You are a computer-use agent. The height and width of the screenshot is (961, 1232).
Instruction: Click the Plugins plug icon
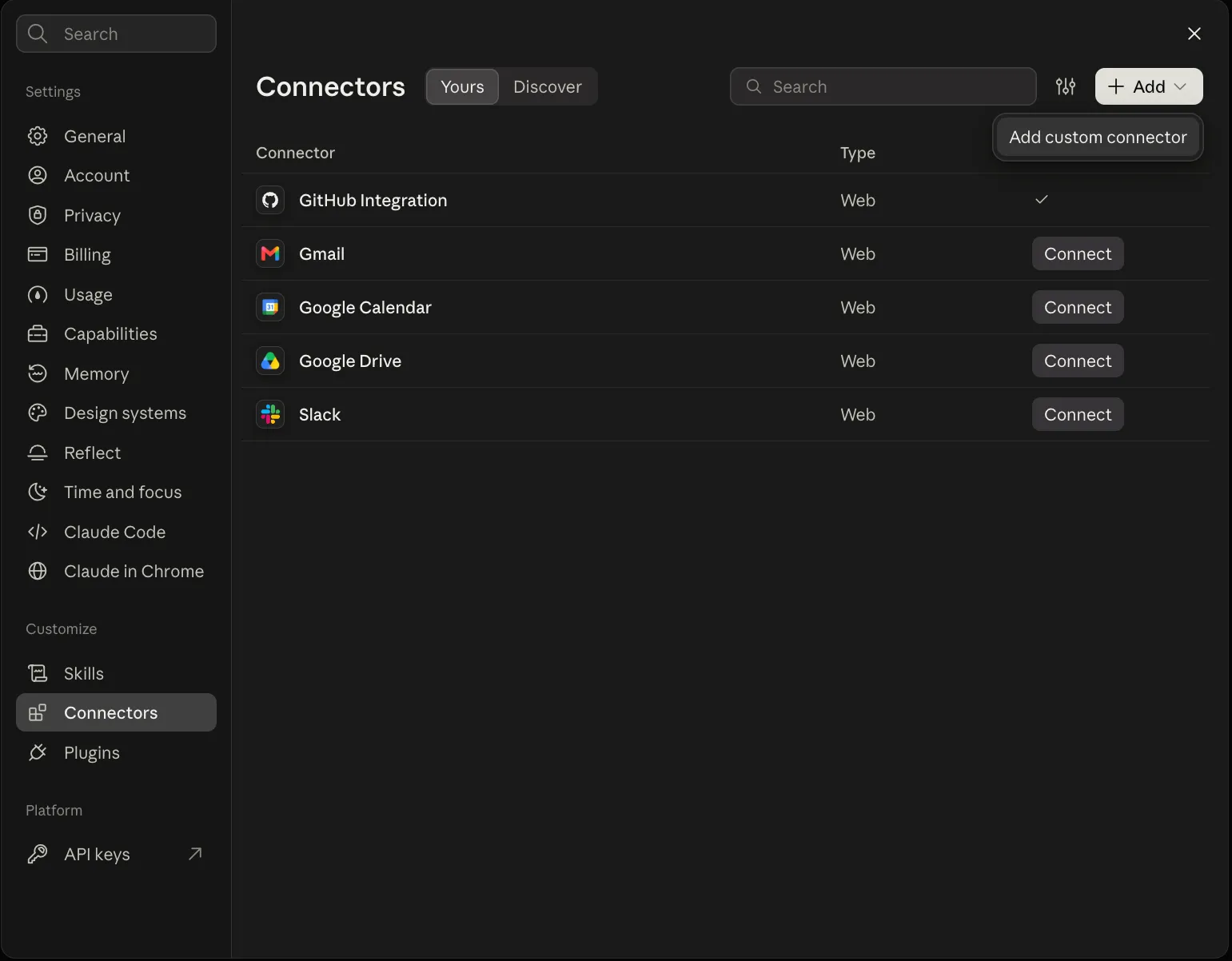pos(38,752)
